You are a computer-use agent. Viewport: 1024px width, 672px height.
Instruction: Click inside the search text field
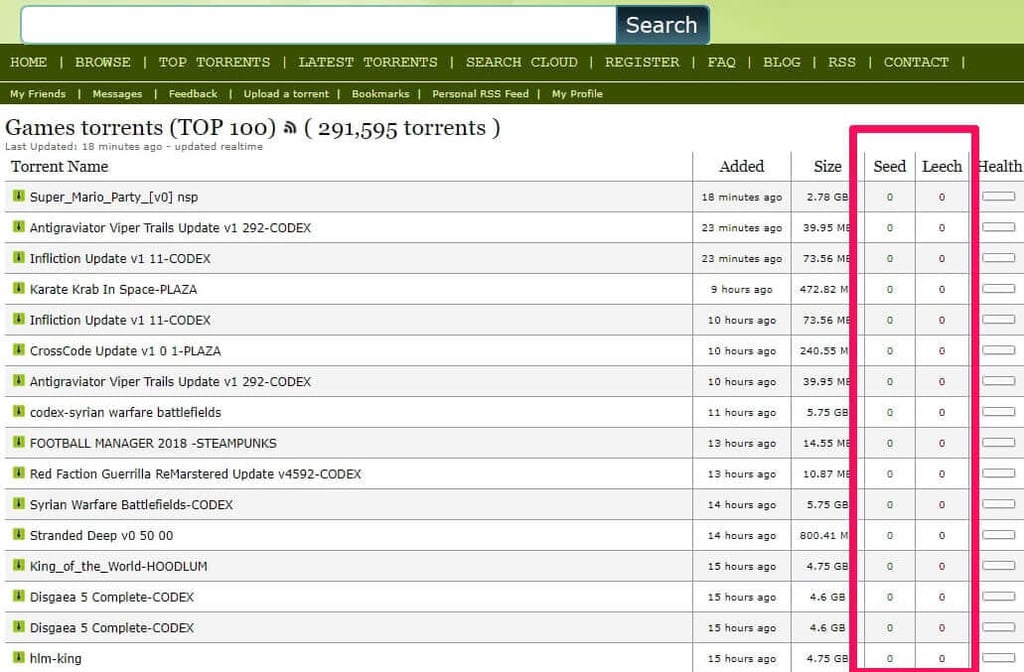pos(319,25)
